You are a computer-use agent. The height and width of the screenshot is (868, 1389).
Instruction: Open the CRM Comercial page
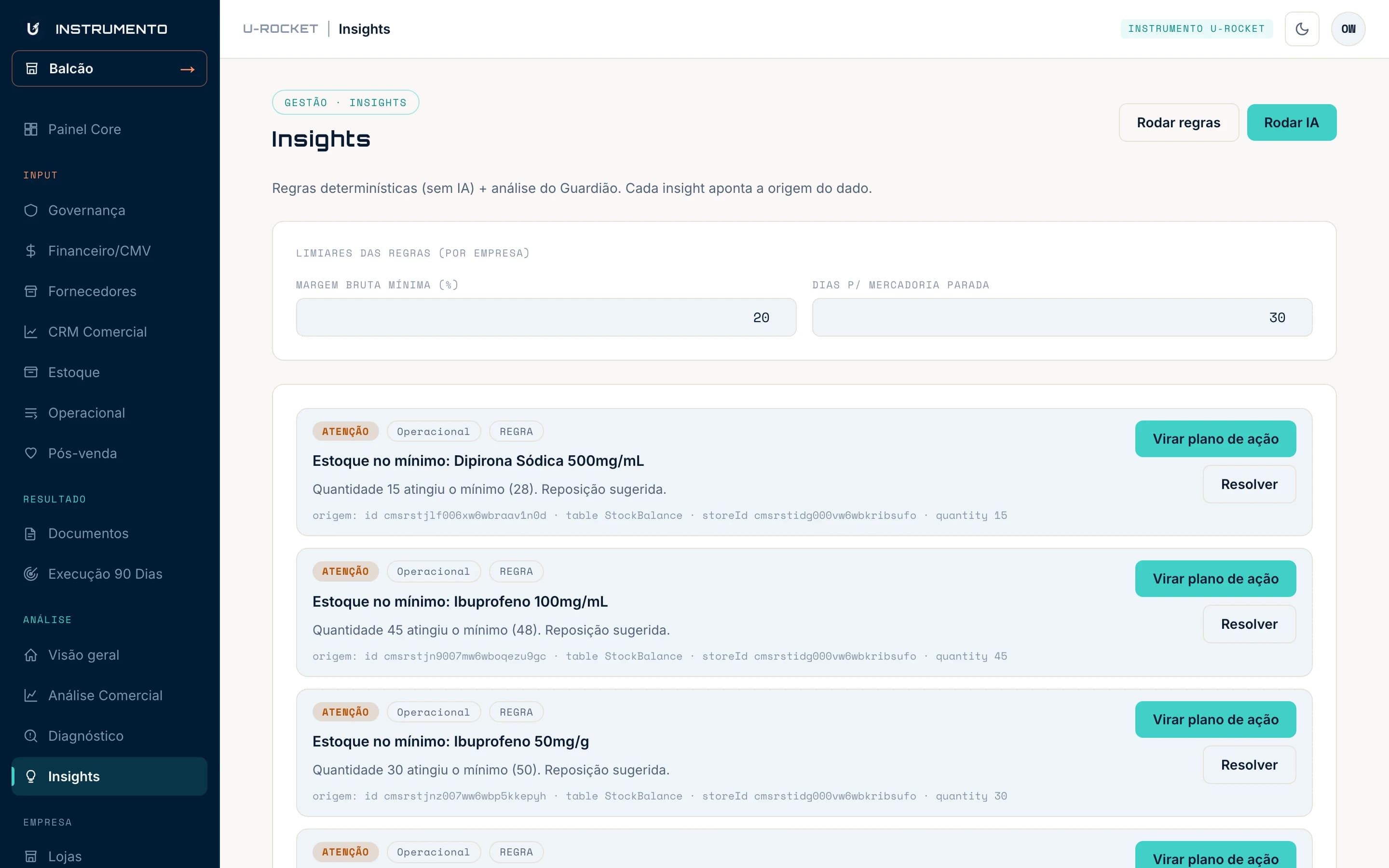point(109,332)
